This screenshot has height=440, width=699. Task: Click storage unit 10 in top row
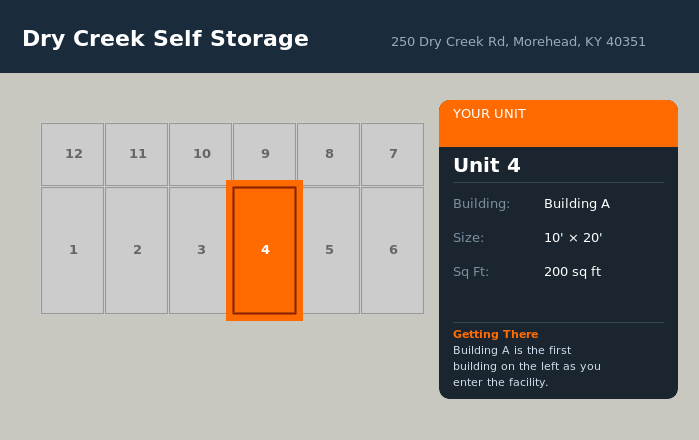click(200, 154)
